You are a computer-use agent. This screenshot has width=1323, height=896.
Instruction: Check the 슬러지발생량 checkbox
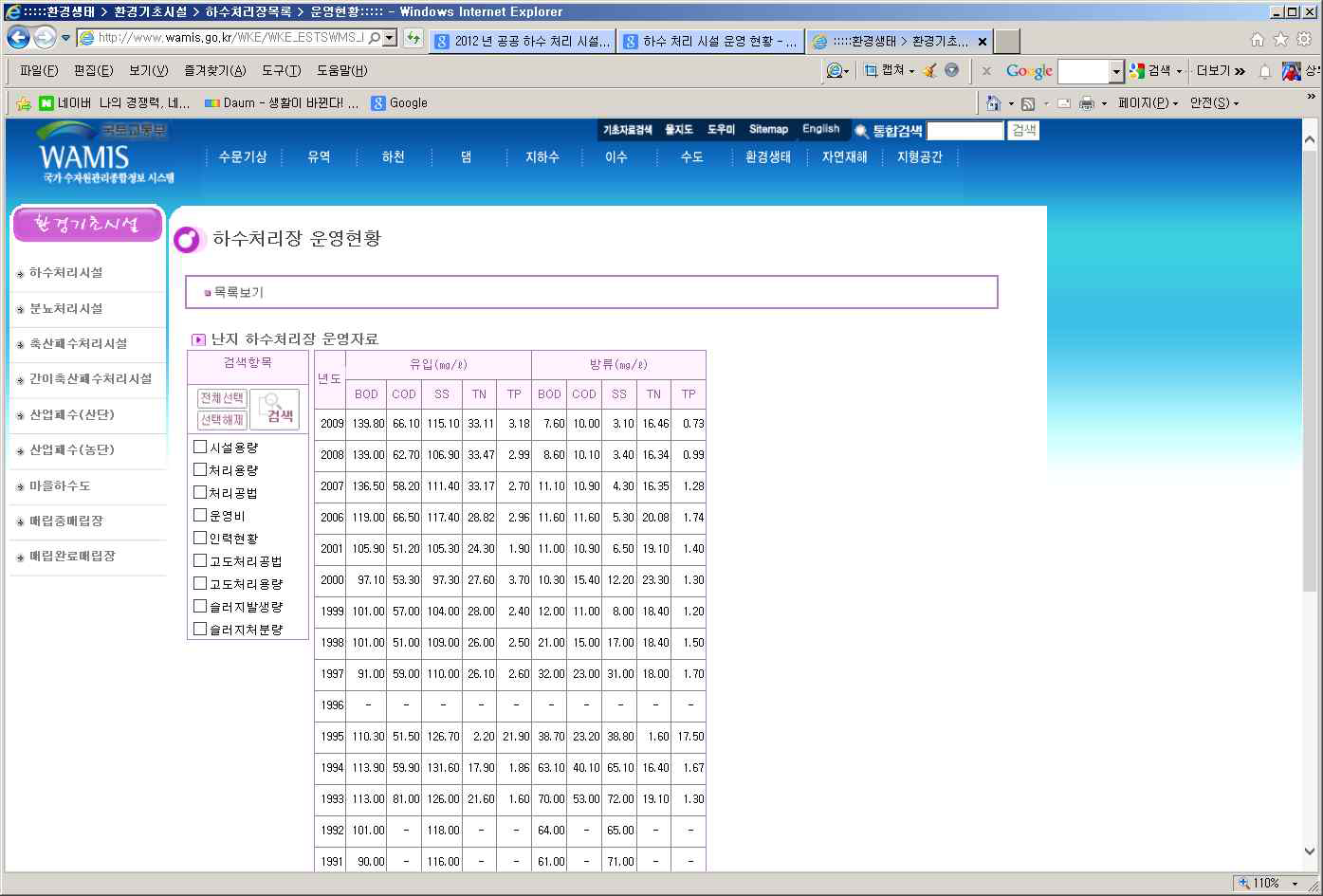(199, 606)
